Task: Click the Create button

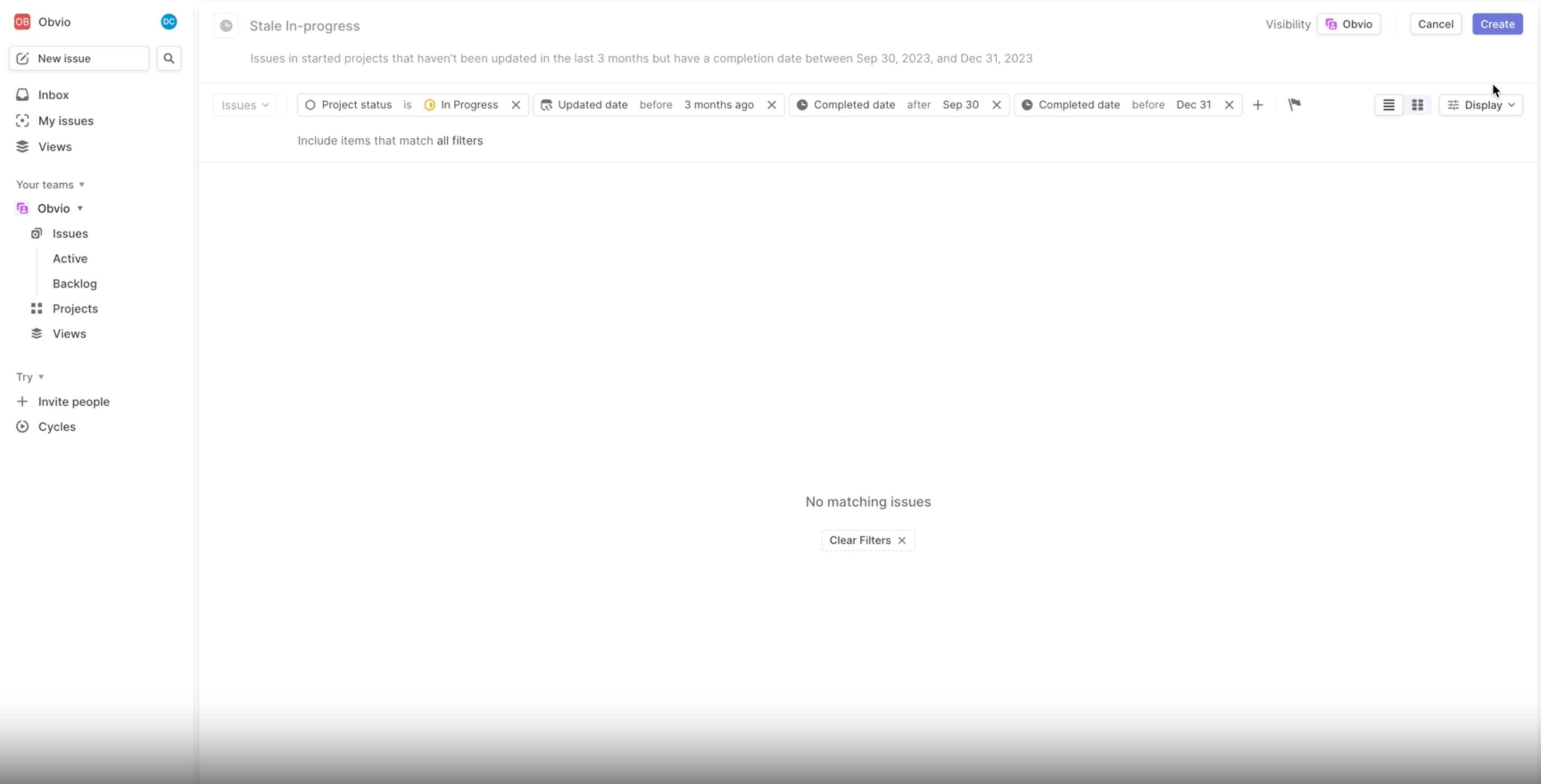Action: coord(1497,25)
